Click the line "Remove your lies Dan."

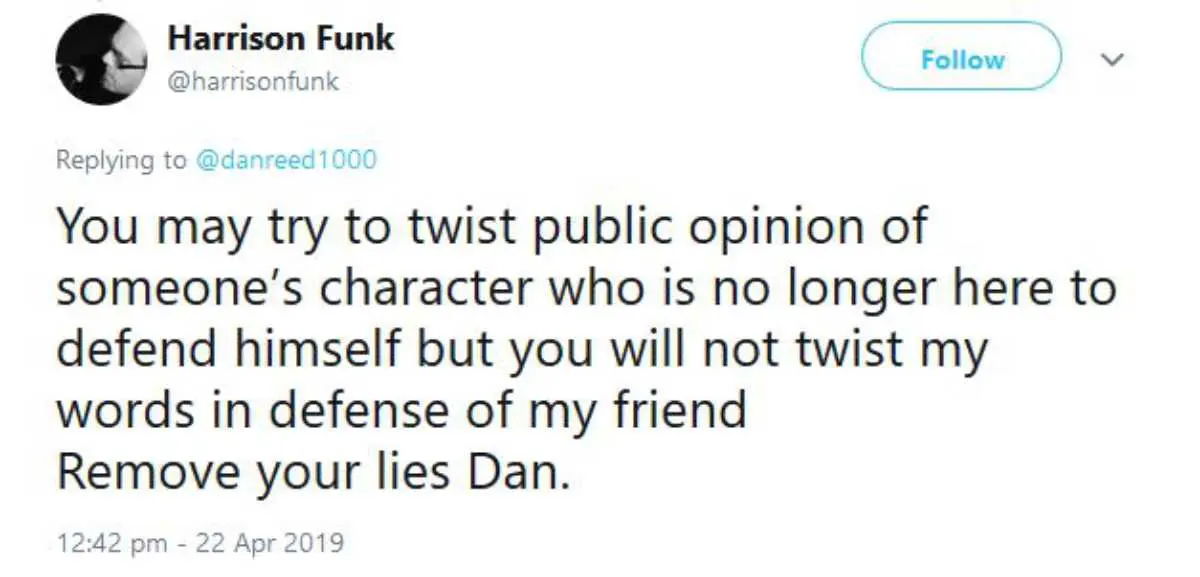point(313,470)
